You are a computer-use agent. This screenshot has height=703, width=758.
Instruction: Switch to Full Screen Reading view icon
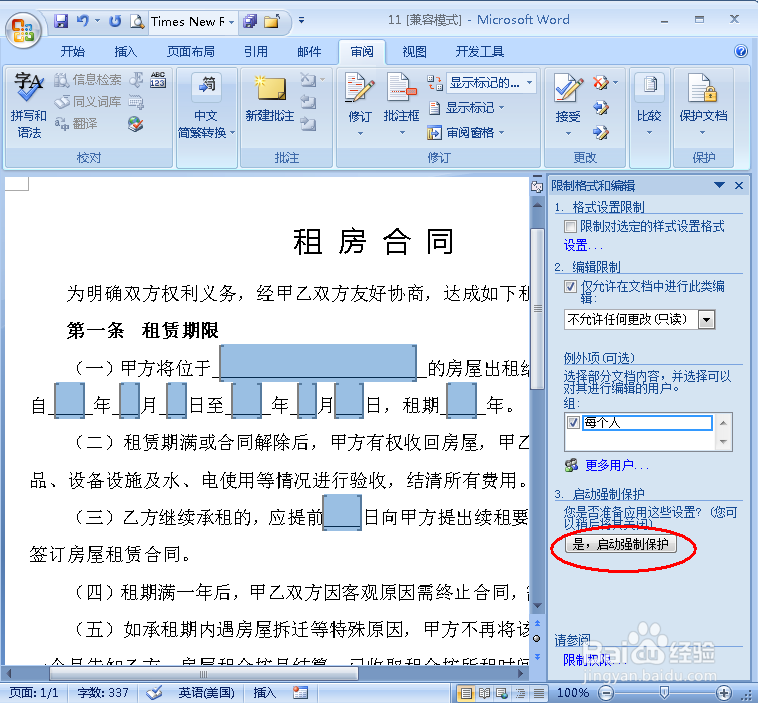(484, 693)
